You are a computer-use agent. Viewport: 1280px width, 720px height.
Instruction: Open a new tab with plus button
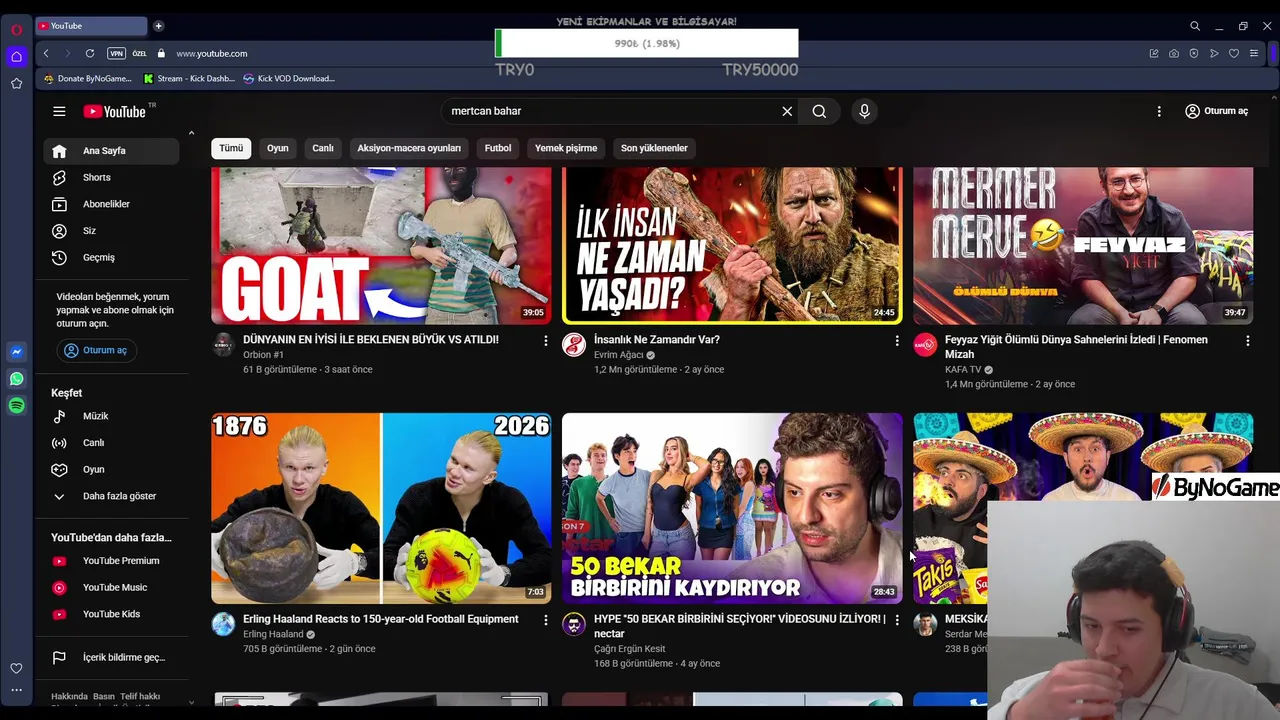[158, 26]
